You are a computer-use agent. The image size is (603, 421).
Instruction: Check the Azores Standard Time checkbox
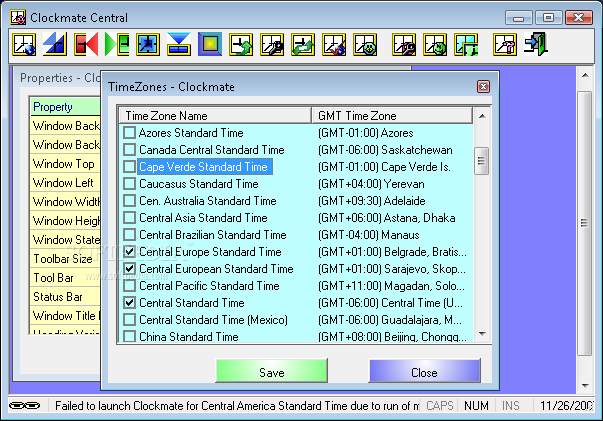pyautogui.click(x=130, y=133)
